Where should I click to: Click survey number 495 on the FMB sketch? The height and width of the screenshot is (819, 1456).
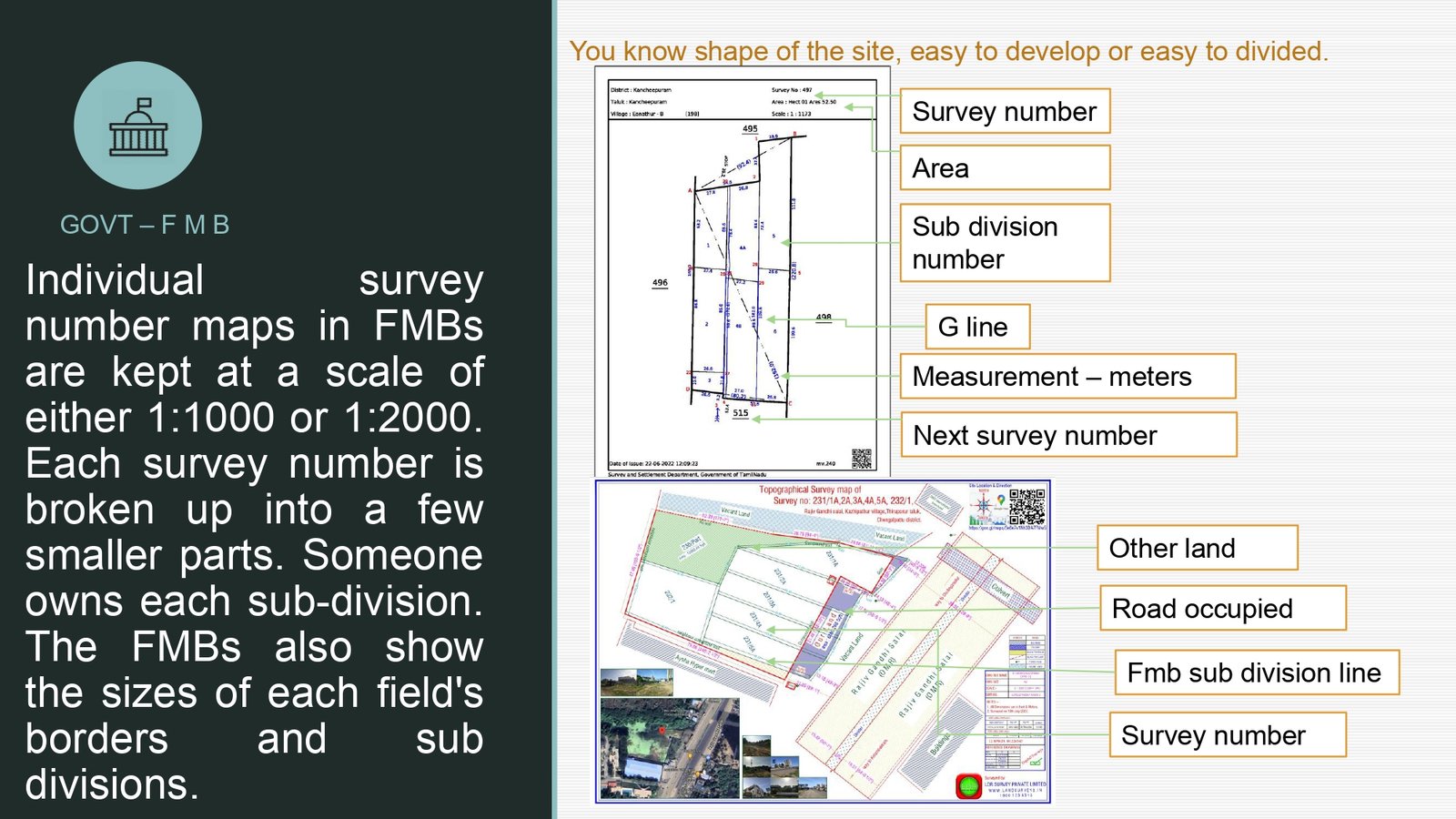tap(750, 128)
